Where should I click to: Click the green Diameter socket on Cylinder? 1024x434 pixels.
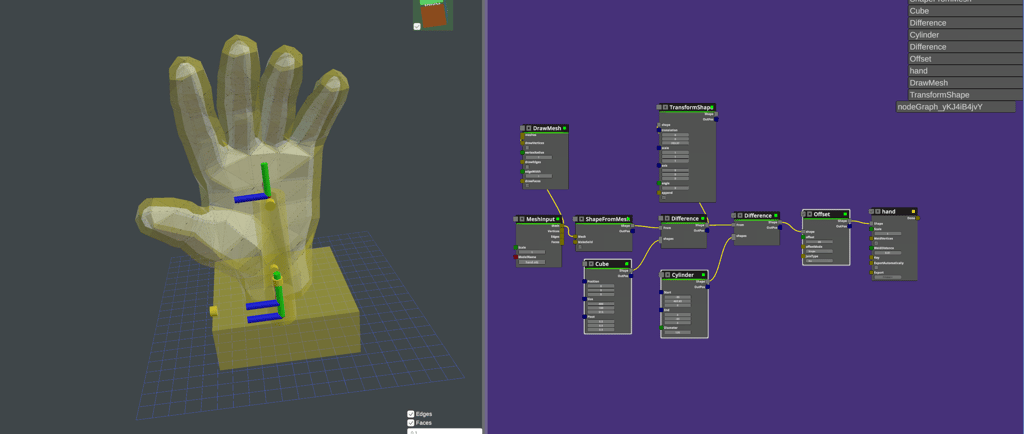(x=662, y=328)
